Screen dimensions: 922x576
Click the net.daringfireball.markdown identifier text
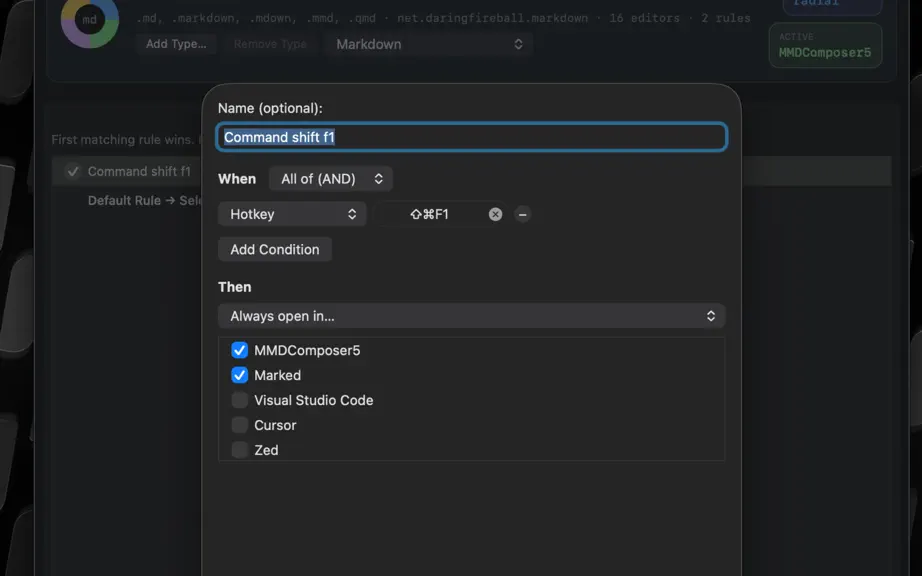click(x=492, y=18)
